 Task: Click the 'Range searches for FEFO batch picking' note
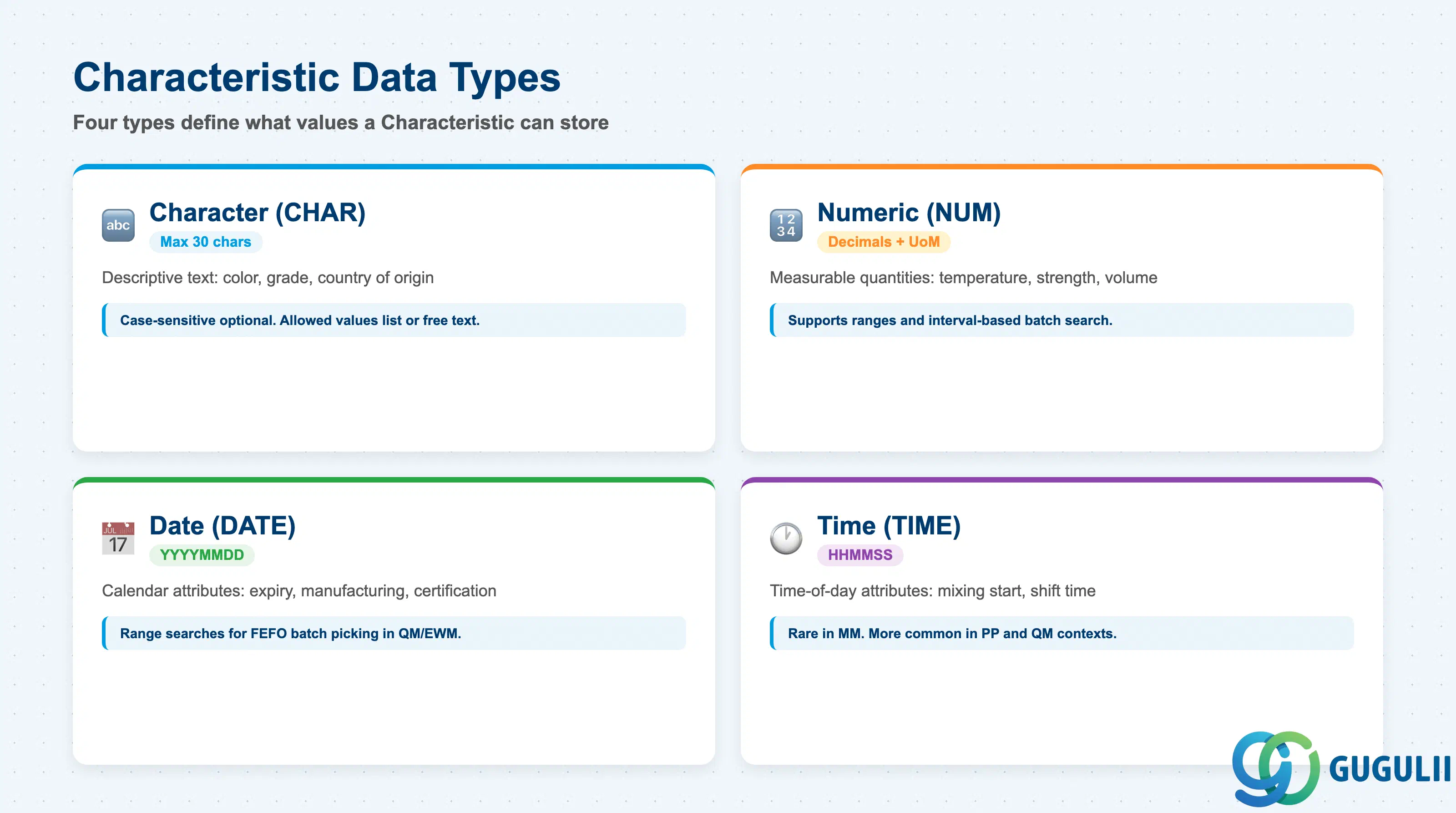[x=394, y=633]
